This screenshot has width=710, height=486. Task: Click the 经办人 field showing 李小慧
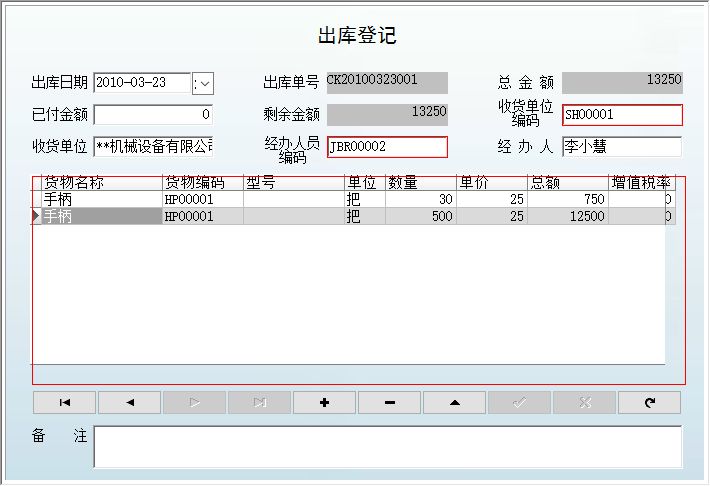(621, 147)
